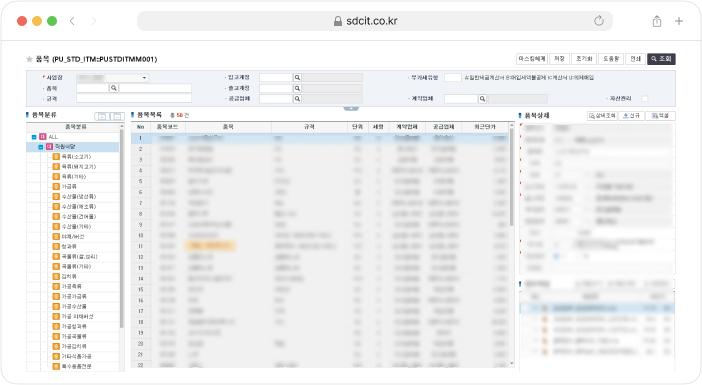Screen dimensions: 702x385
Task: Collapse the ALL tree node
Action: click(34, 137)
